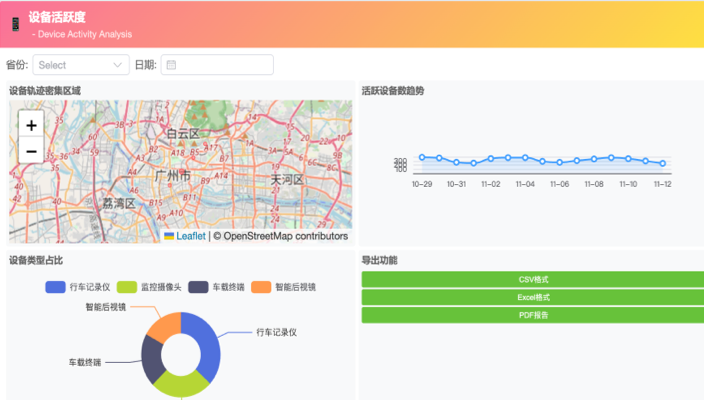Click the orange 智能后视镜 donut slice
The width and height of the screenshot is (704, 400).
coord(167,326)
